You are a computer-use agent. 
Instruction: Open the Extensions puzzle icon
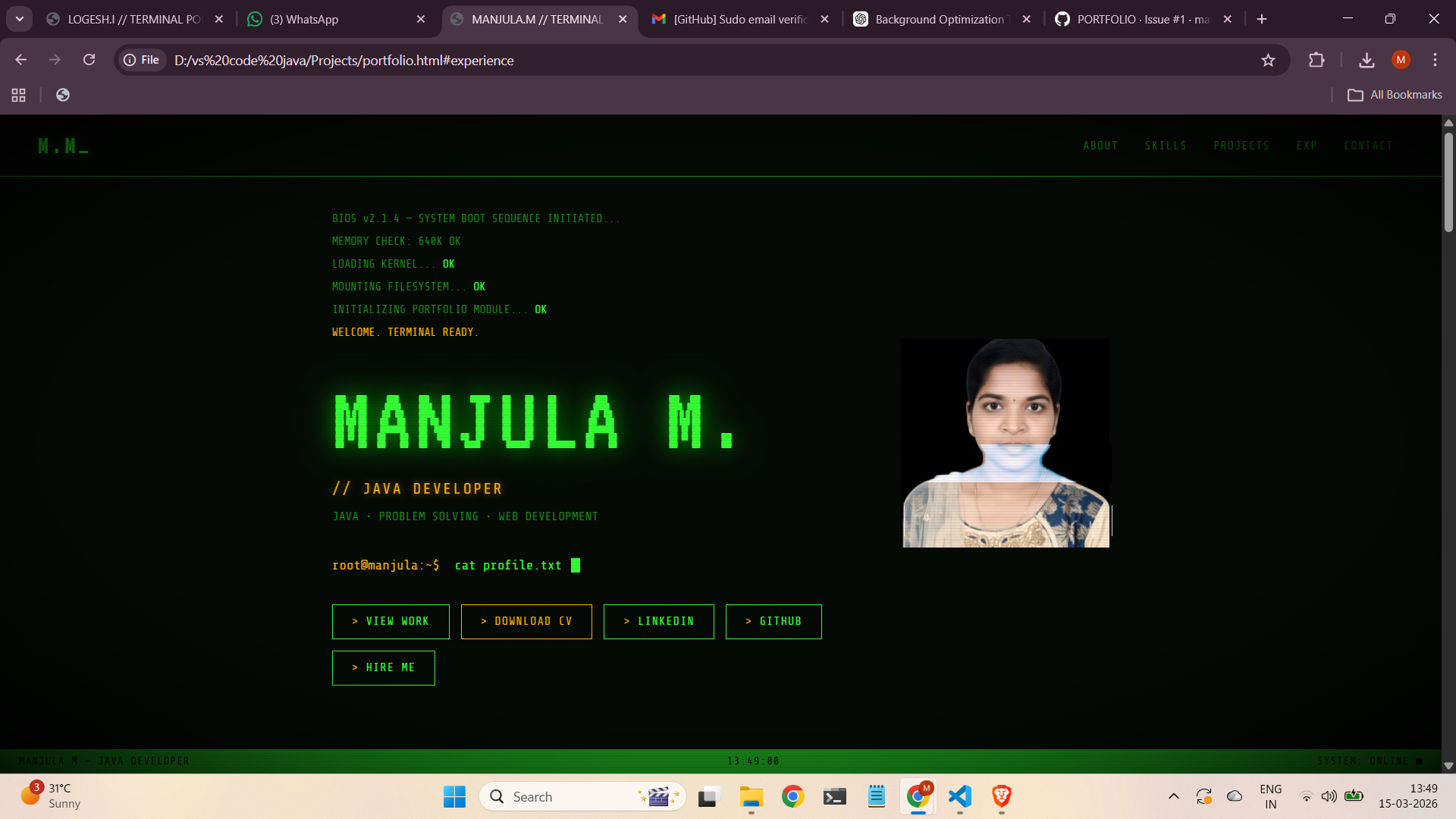pyautogui.click(x=1316, y=60)
